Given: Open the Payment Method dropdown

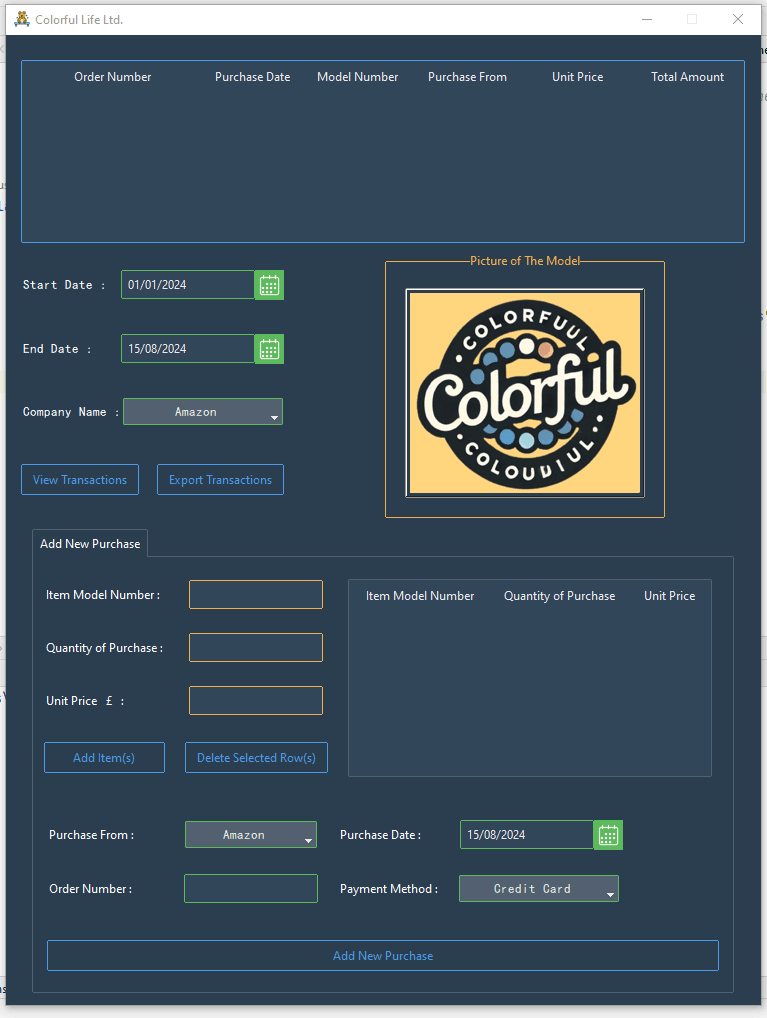Looking at the screenshot, I should [x=539, y=889].
